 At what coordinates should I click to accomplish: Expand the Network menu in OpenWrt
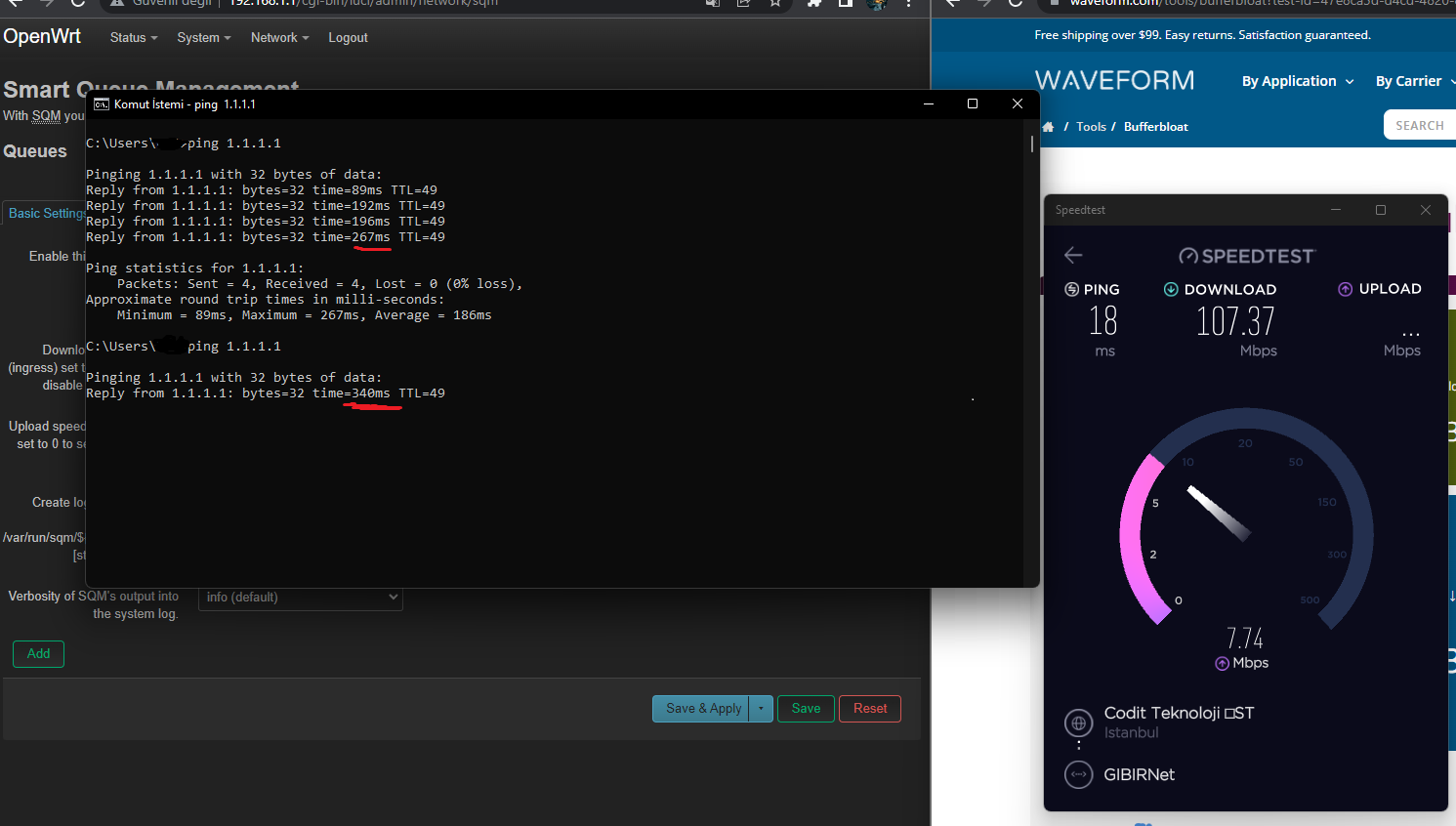click(x=279, y=38)
